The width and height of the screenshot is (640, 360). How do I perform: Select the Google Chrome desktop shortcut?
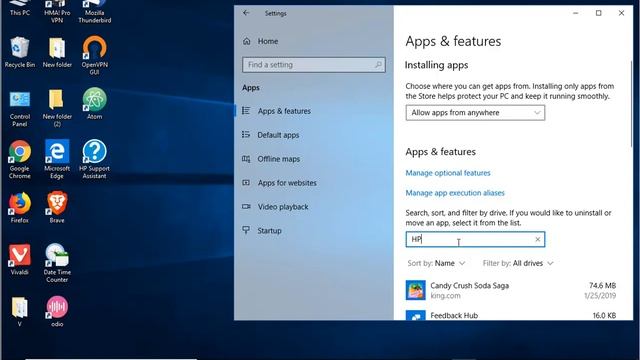coord(20,159)
